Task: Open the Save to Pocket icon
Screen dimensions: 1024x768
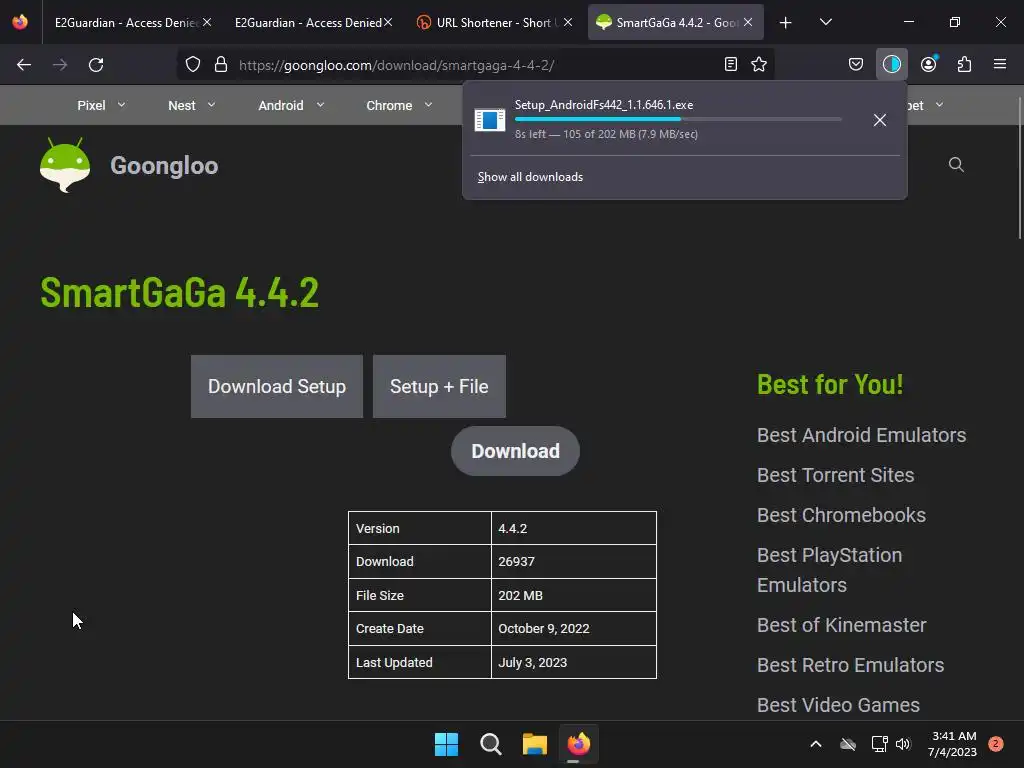Action: coord(856,64)
